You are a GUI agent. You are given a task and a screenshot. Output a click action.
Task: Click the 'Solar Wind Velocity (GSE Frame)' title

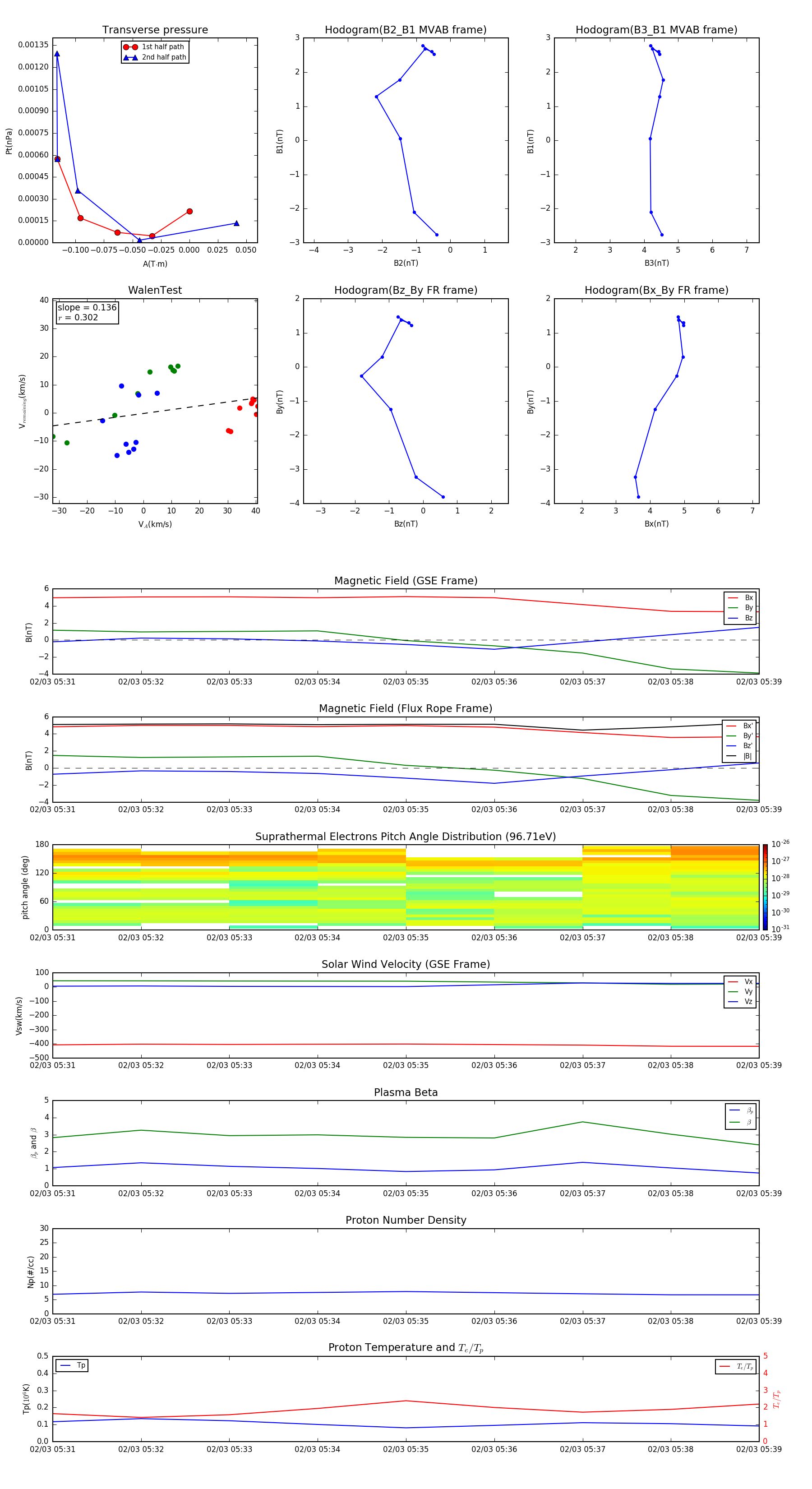[x=406, y=964]
